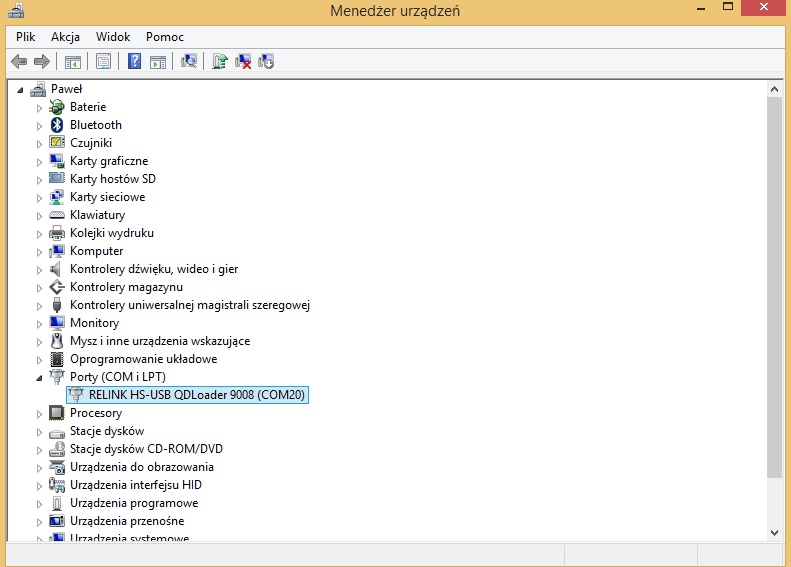
Task: Collapse the Paweł root node
Action: pyautogui.click(x=20, y=89)
